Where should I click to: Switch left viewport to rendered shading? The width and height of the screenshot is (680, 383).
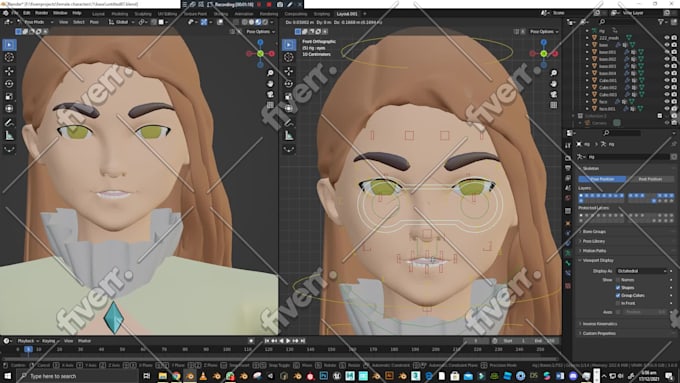coord(265,22)
